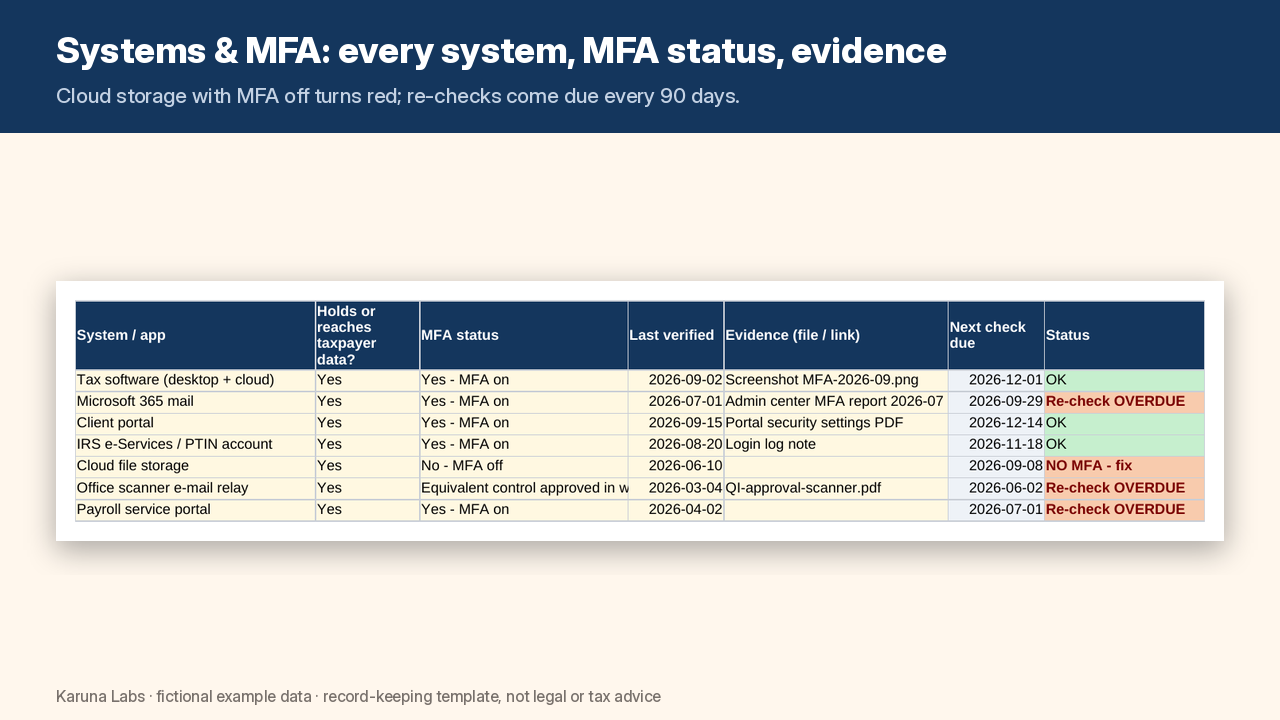1280x720 pixels.
Task: Click the Karuna Labs footer disclaimer text
Action: click(358, 697)
